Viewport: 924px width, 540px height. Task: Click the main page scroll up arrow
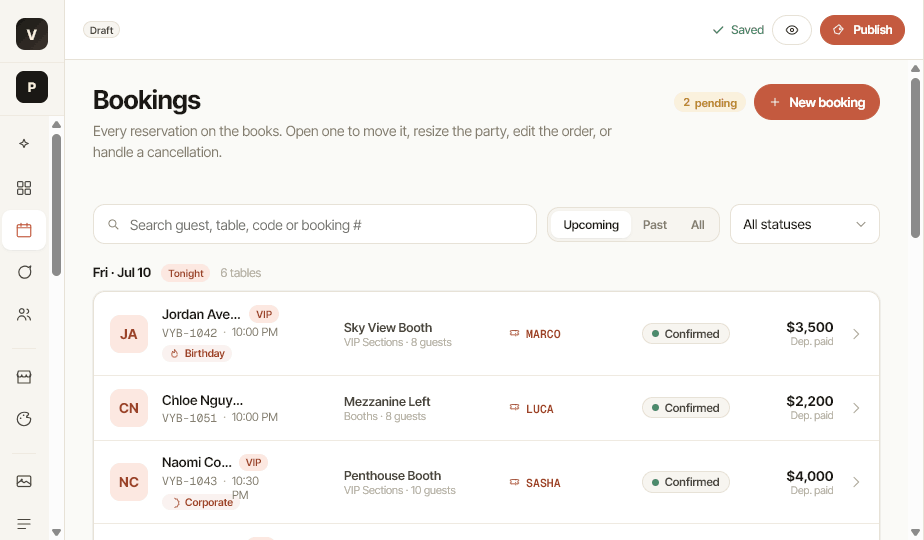tap(915, 68)
